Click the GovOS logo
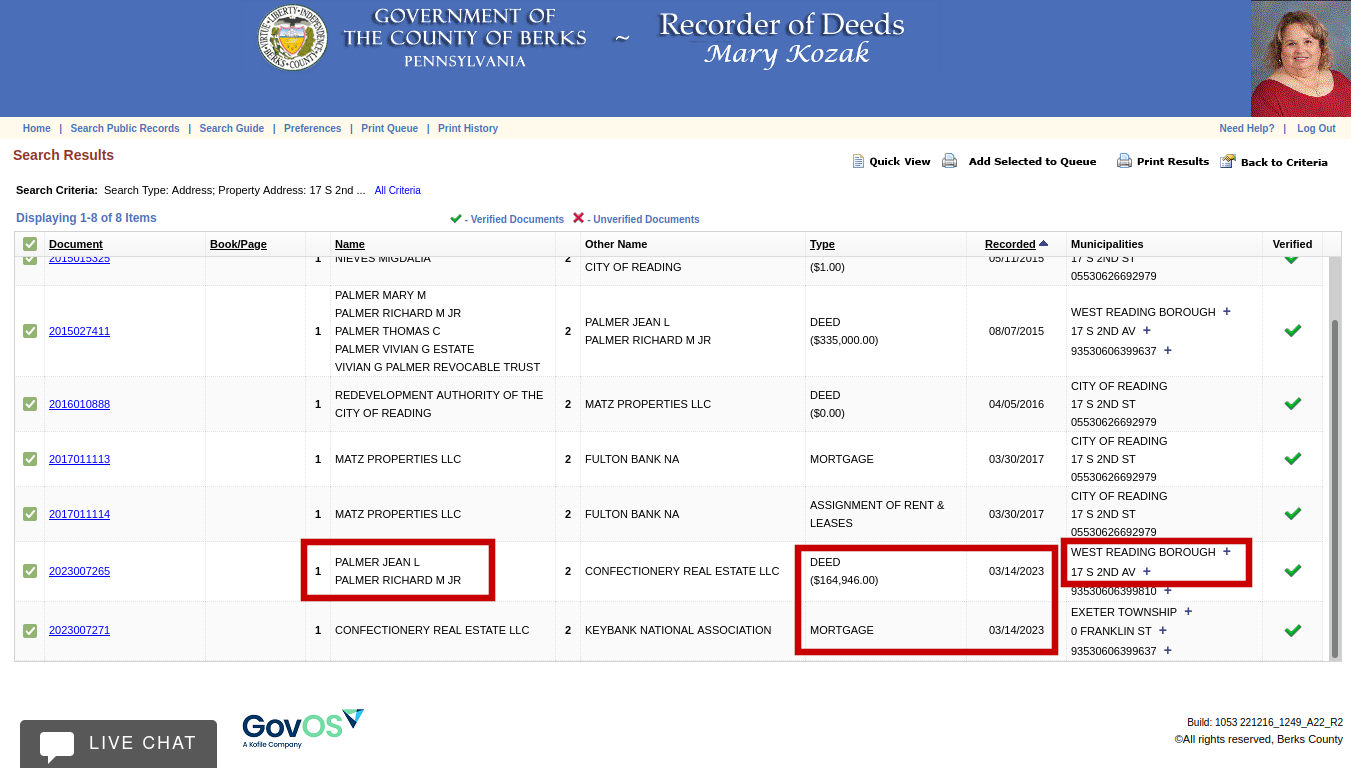 303,728
